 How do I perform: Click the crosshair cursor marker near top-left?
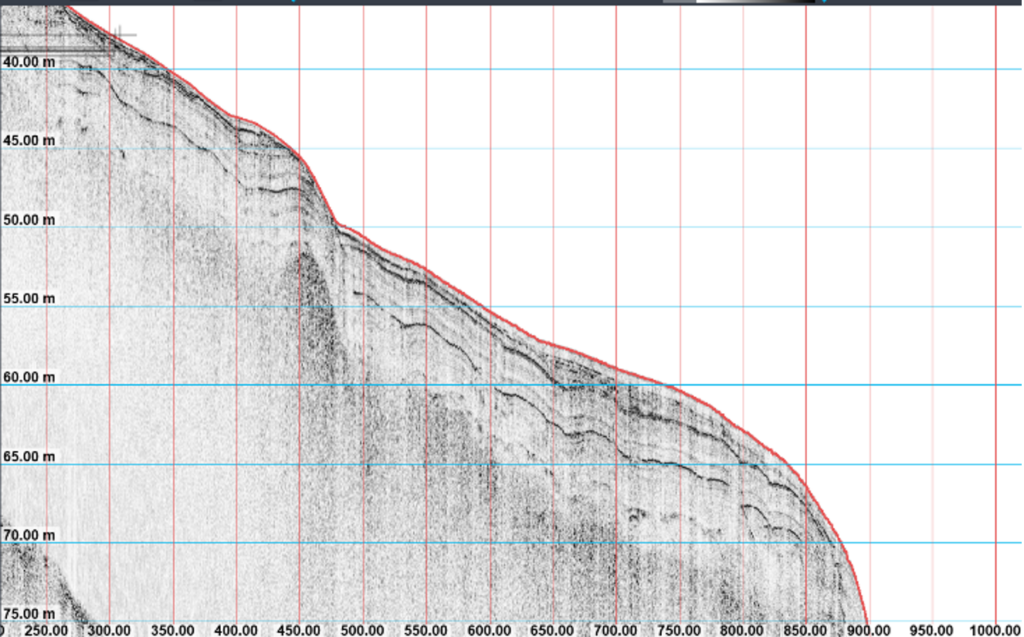tap(119, 35)
